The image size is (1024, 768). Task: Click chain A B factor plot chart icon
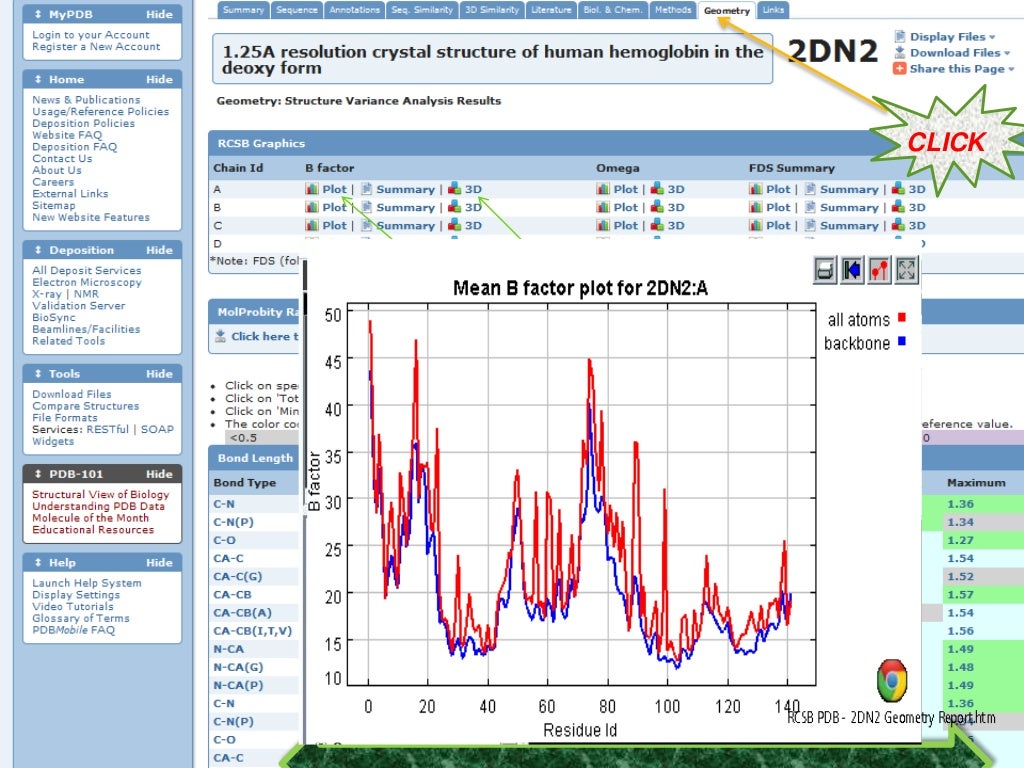(312, 189)
